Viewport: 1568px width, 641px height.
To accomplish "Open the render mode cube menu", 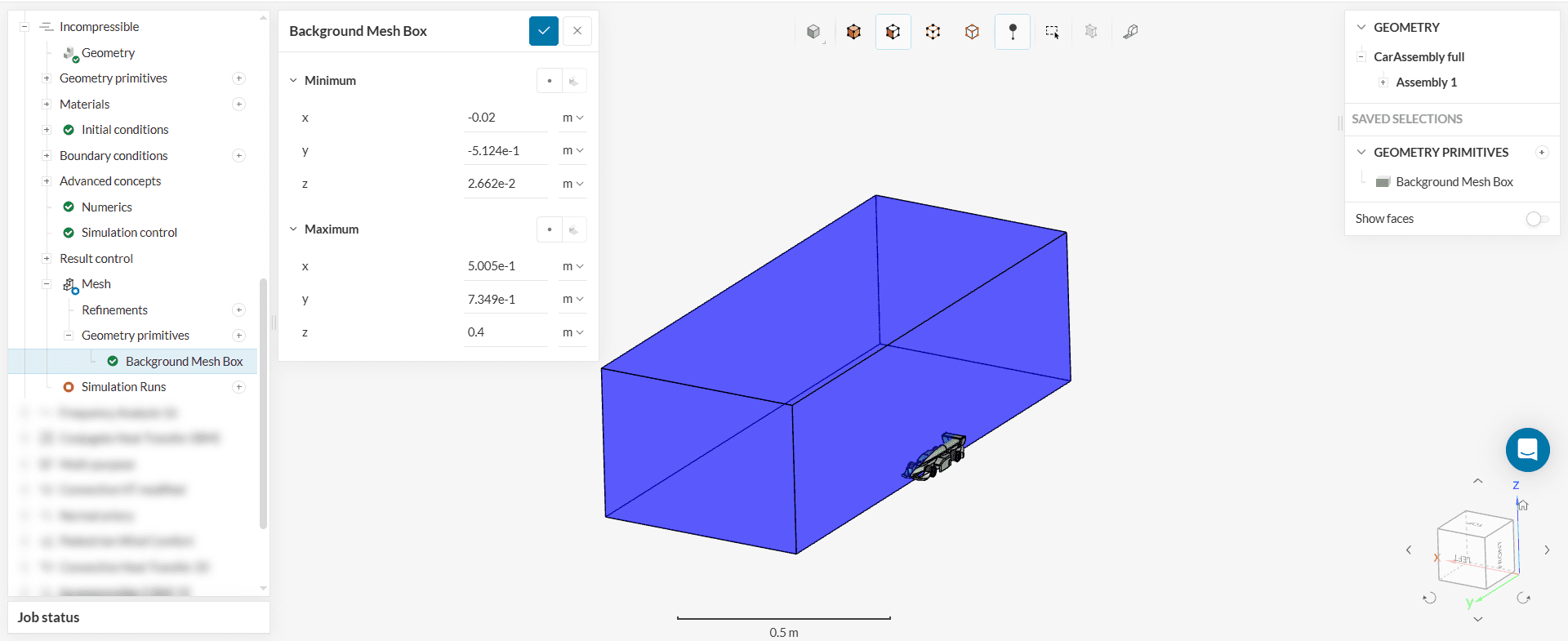I will (x=813, y=32).
